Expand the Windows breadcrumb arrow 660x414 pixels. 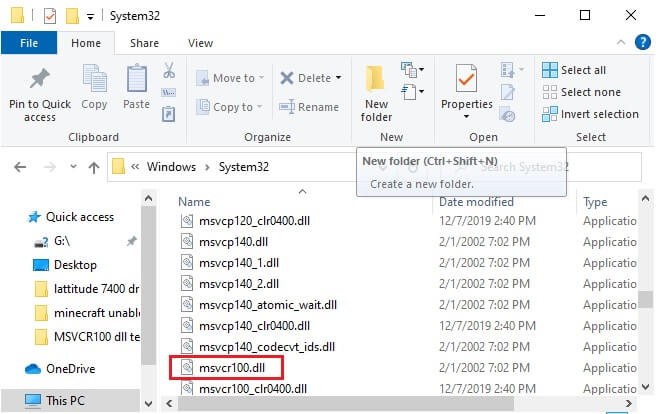click(x=207, y=167)
